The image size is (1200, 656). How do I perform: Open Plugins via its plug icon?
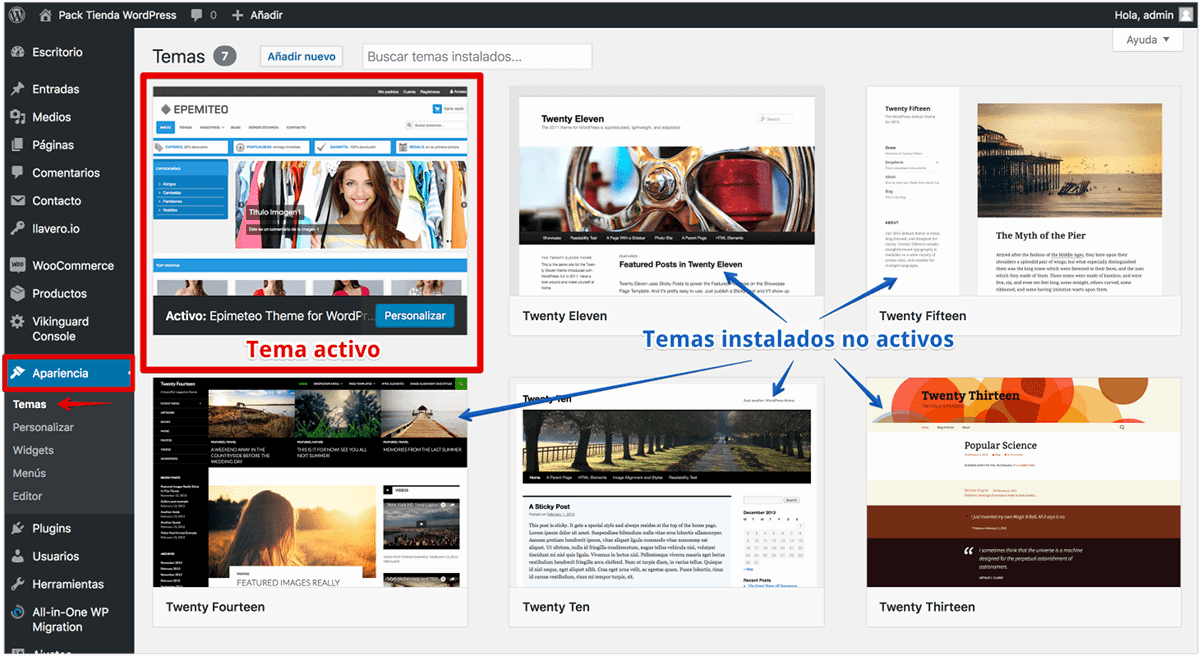(x=18, y=528)
